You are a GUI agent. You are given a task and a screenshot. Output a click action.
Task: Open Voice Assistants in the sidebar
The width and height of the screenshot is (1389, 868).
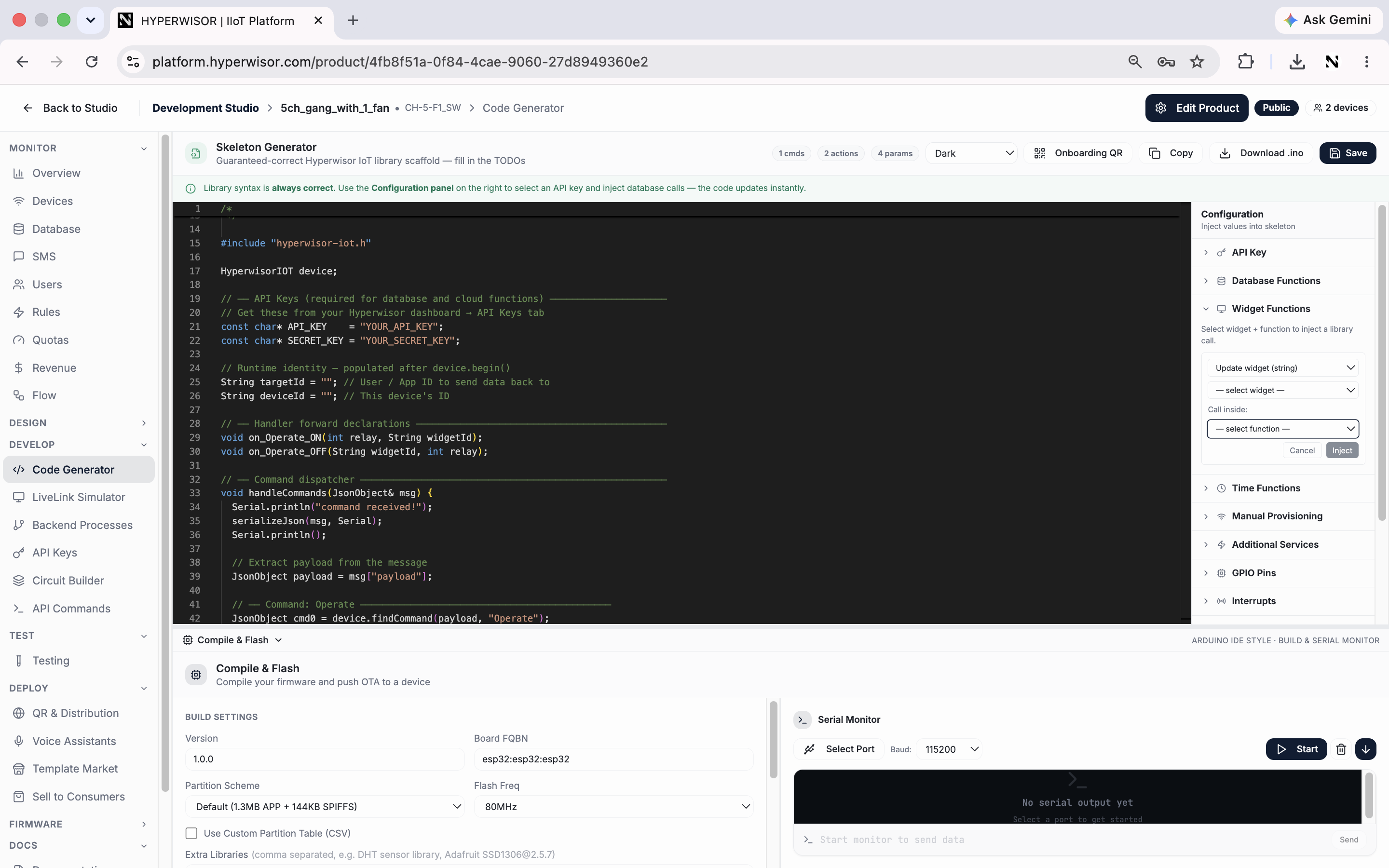(x=78, y=741)
